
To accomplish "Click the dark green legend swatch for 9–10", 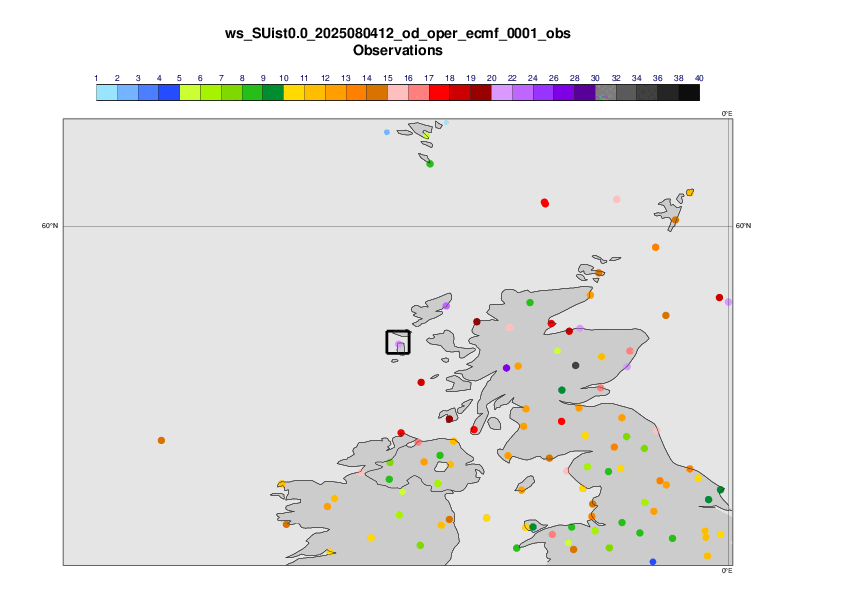I will pyautogui.click(x=273, y=92).
